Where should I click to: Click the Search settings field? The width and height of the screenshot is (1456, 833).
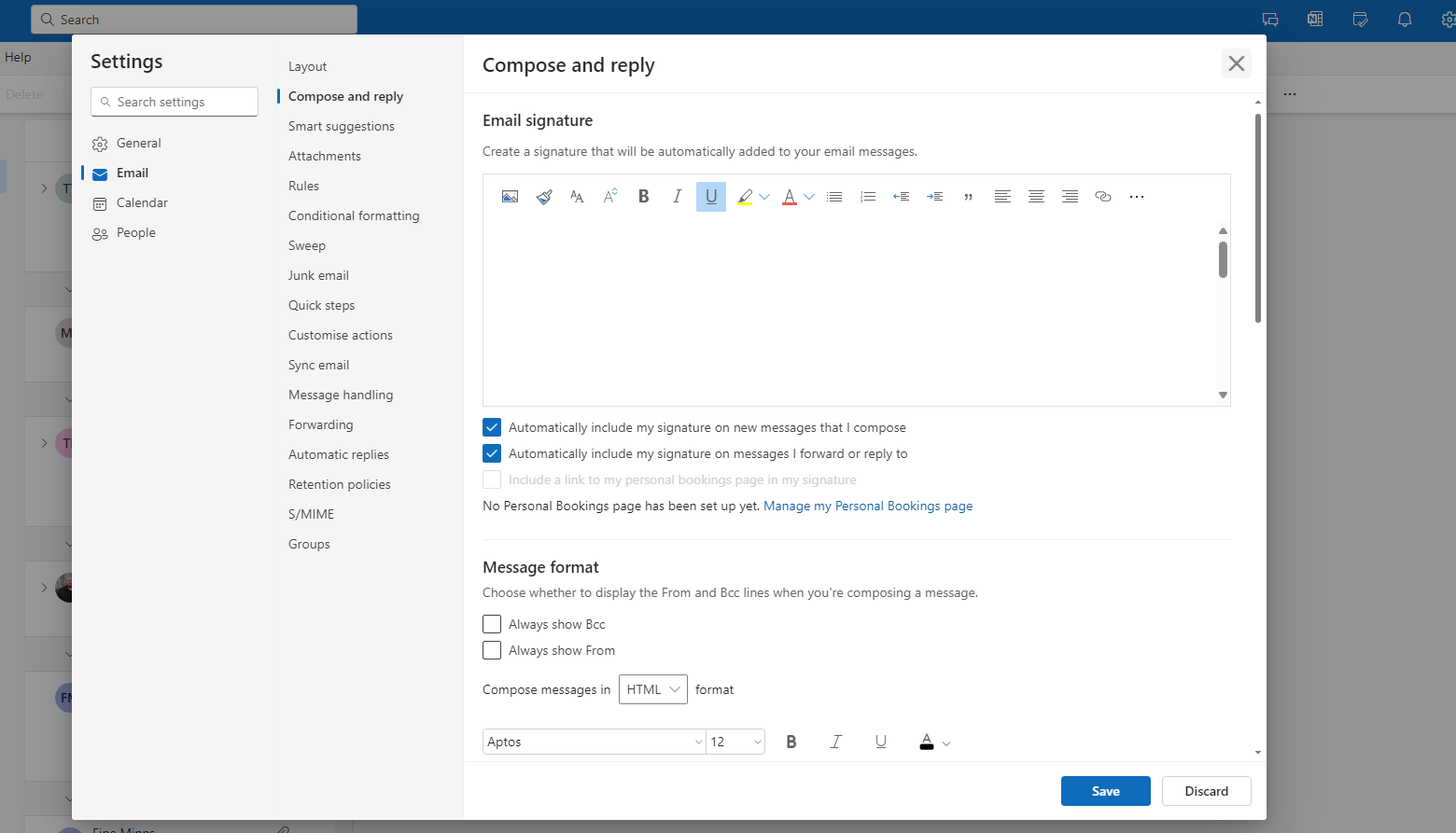[175, 102]
